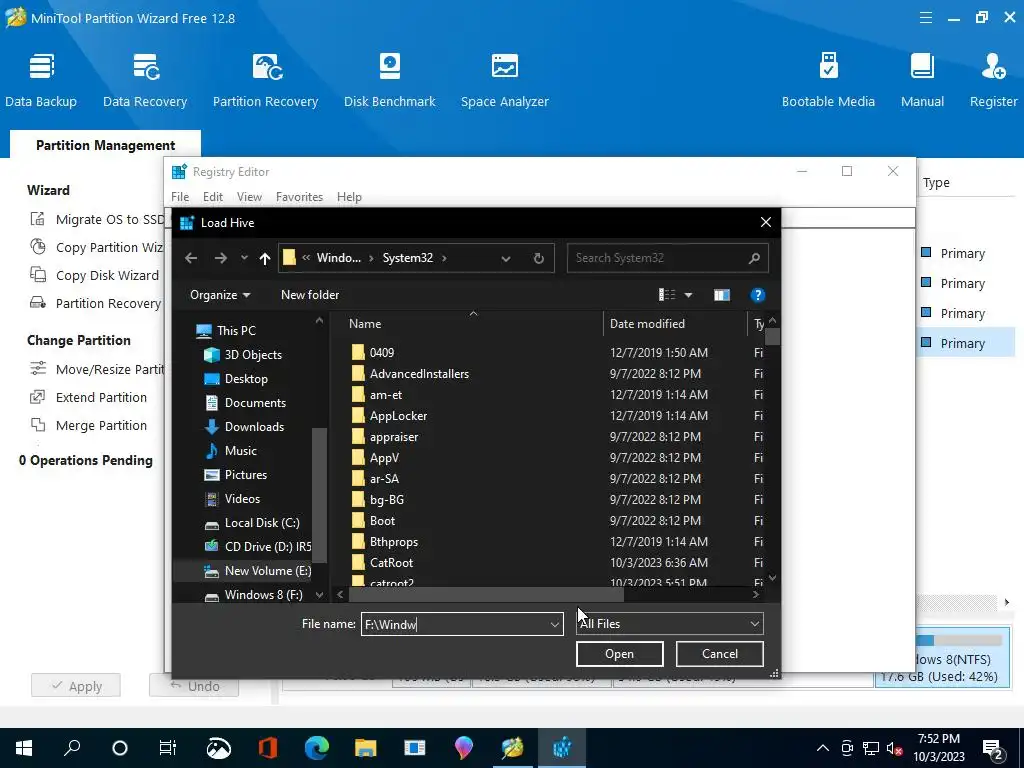Click the search magnifier in Load Hive

[x=754, y=258]
